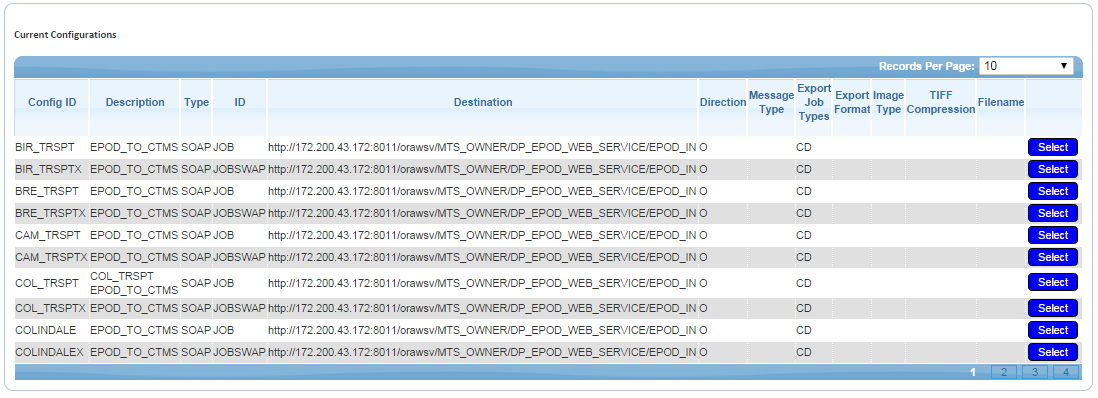Select the BIR_TRSPTX configuration row
1098x398 pixels.
click(x=1052, y=169)
